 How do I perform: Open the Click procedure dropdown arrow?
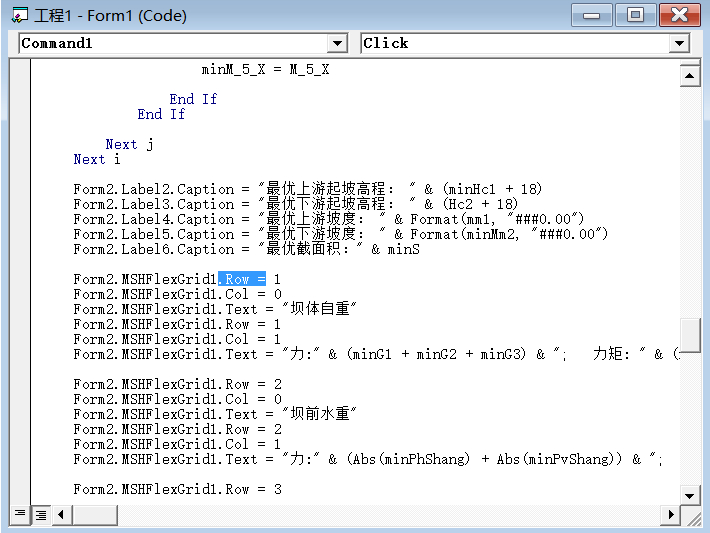tap(679, 43)
